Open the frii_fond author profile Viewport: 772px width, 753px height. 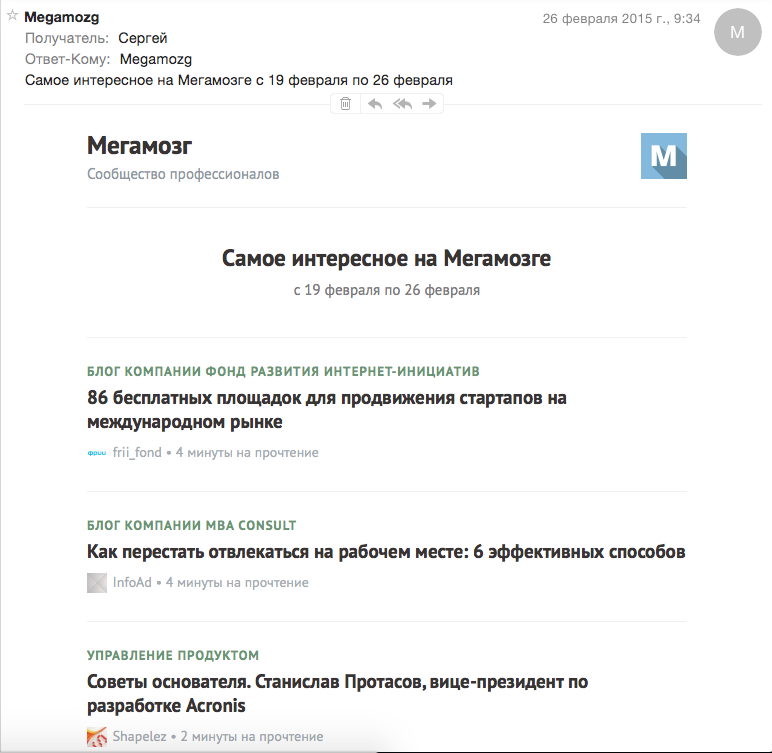point(137,453)
